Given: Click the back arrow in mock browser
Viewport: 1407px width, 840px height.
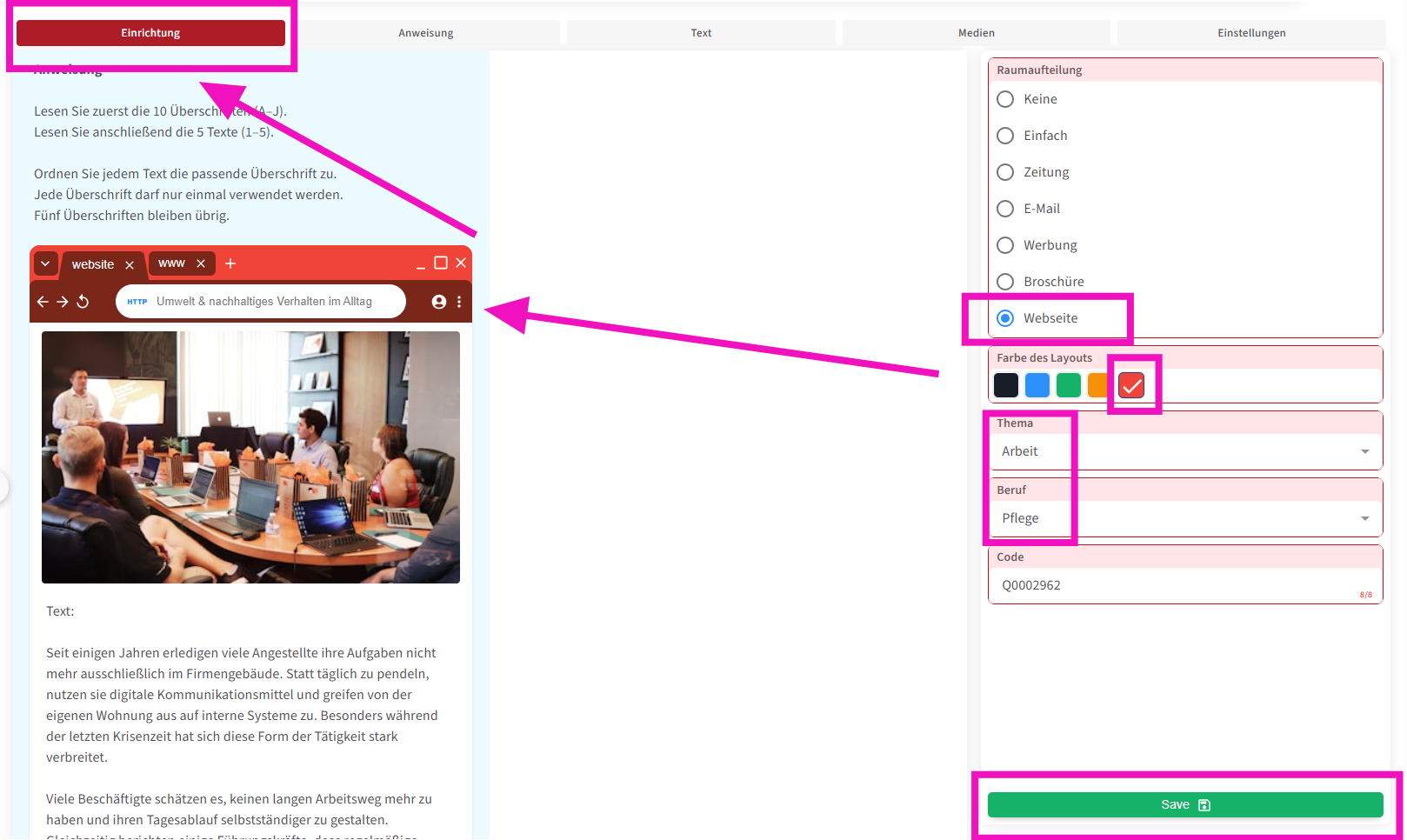Looking at the screenshot, I should click(43, 302).
